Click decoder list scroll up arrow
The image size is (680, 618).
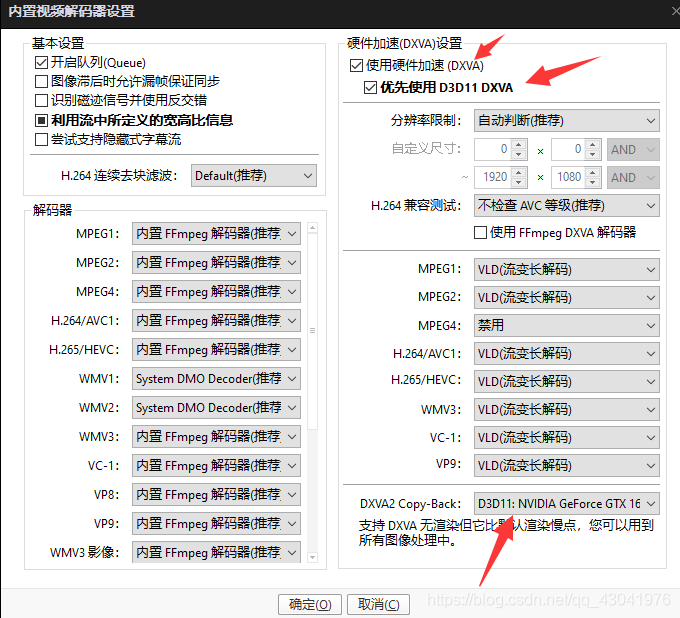click(x=312, y=227)
